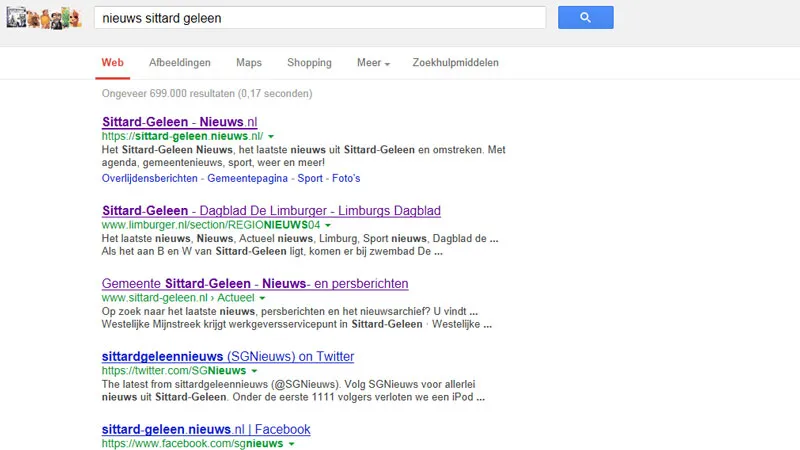Switch to the Afbeeldingen tab

click(180, 63)
